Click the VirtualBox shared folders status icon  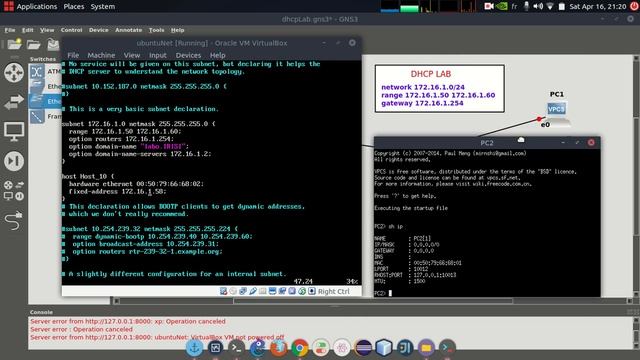coord(262,291)
